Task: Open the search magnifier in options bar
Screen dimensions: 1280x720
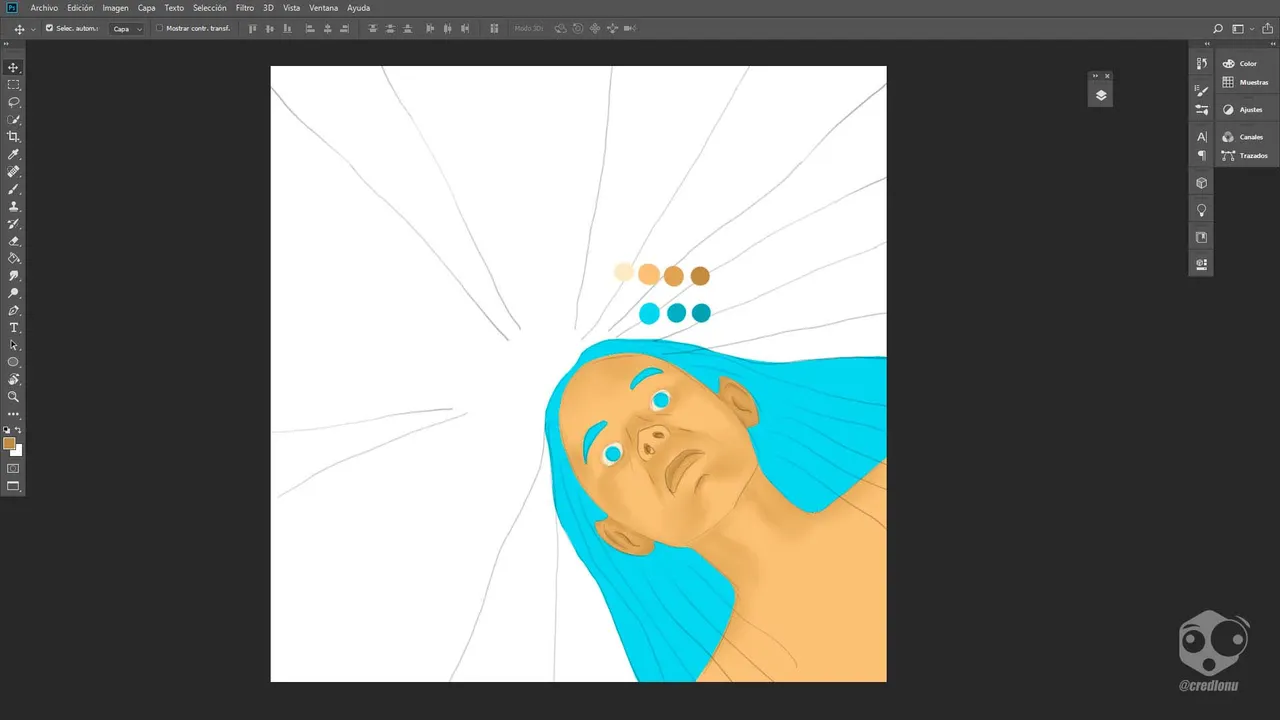Action: pos(1217,29)
